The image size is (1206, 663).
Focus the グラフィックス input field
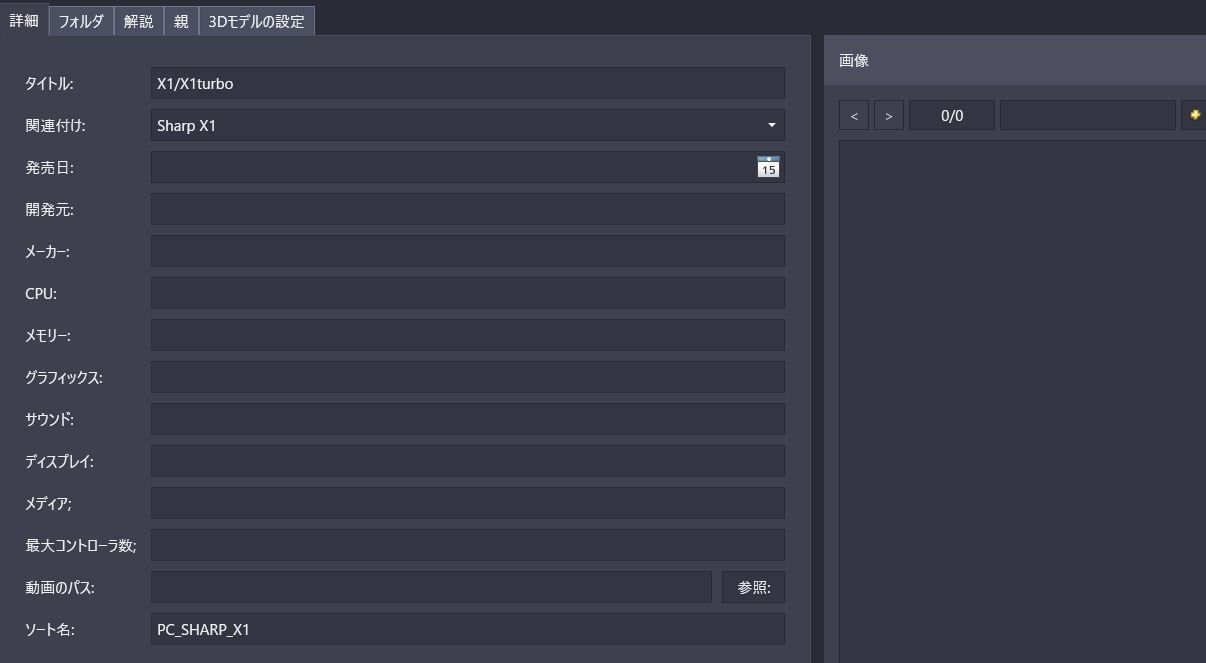[x=468, y=377]
